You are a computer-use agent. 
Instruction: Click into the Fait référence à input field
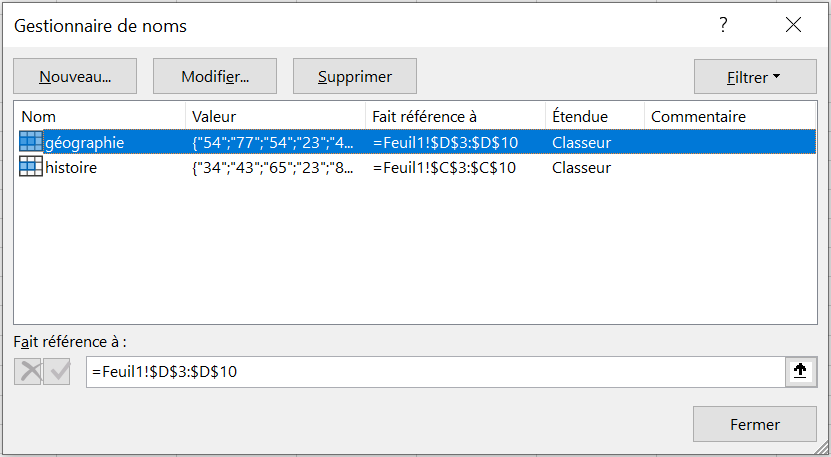click(436, 372)
